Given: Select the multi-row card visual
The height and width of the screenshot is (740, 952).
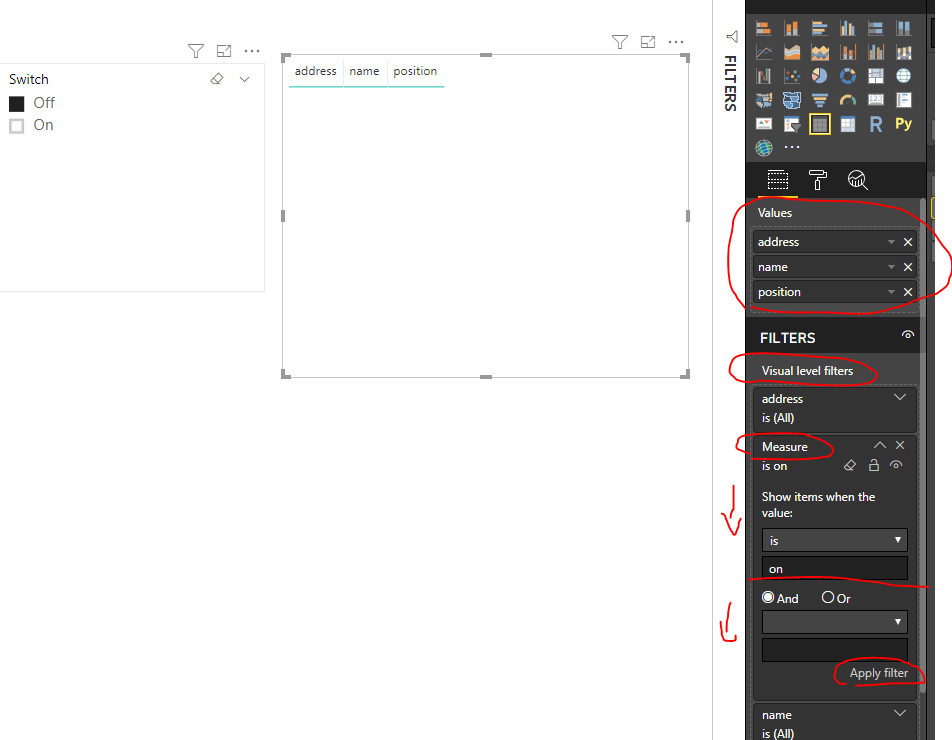Looking at the screenshot, I should tap(903, 100).
